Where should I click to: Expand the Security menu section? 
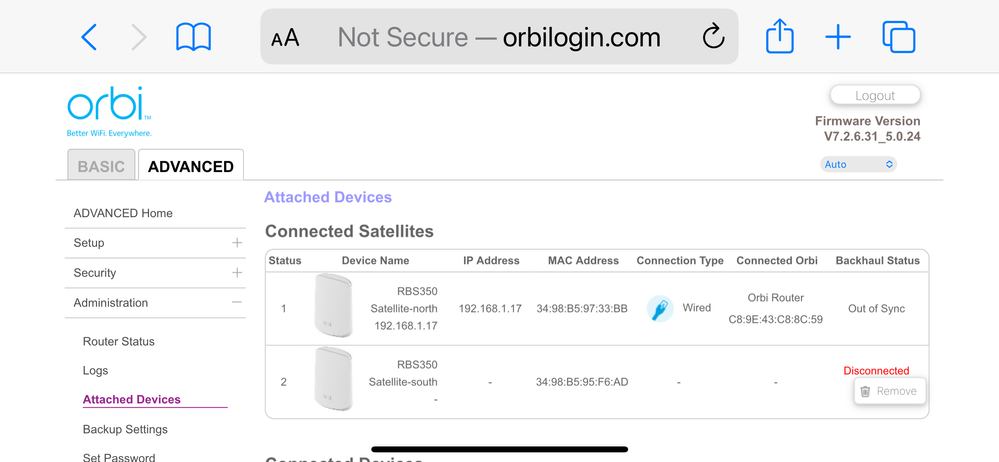click(237, 273)
